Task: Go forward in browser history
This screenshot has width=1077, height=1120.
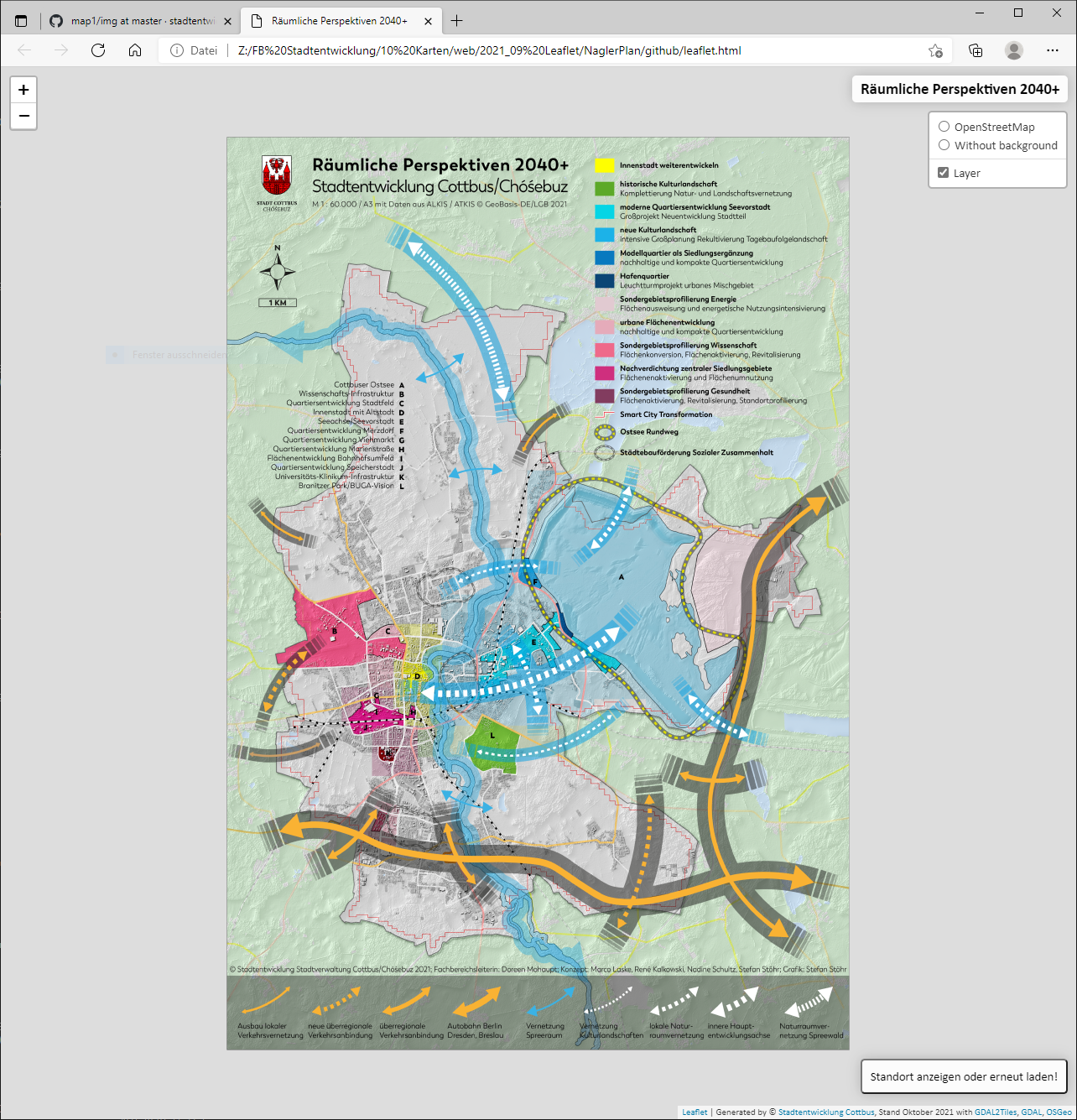Action: coord(61,50)
